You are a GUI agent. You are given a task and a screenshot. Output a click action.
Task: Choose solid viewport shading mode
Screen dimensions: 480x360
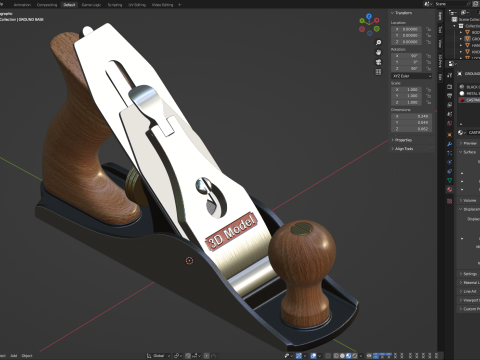click(342, 356)
